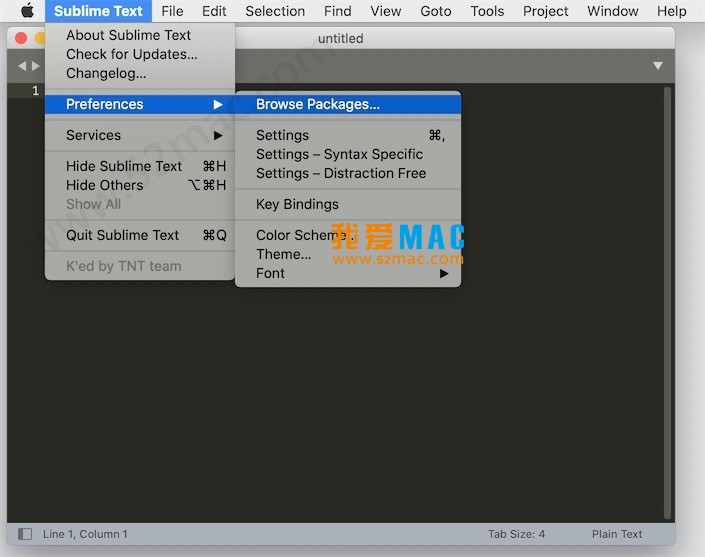Open the Sublime Text application menu

[98, 11]
